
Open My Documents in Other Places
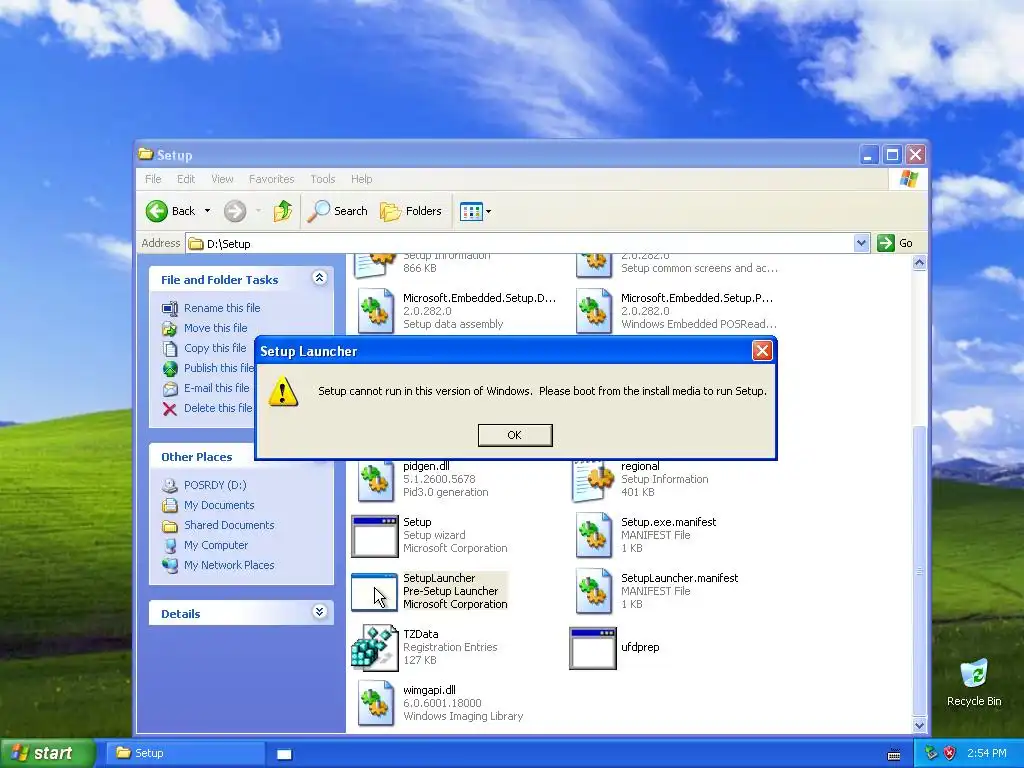pyautogui.click(x=219, y=505)
